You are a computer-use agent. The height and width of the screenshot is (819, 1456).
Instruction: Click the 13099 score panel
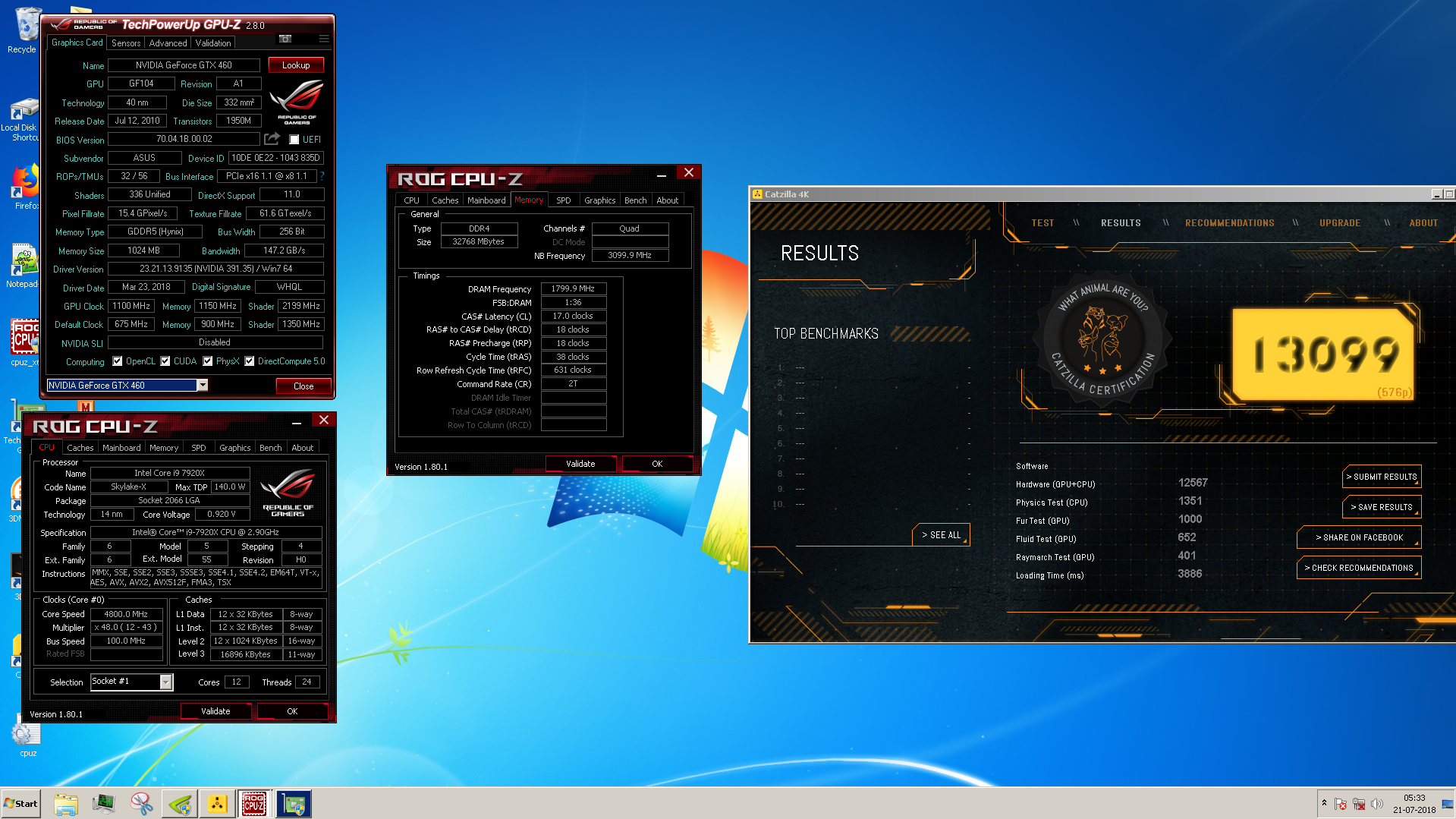(1323, 354)
